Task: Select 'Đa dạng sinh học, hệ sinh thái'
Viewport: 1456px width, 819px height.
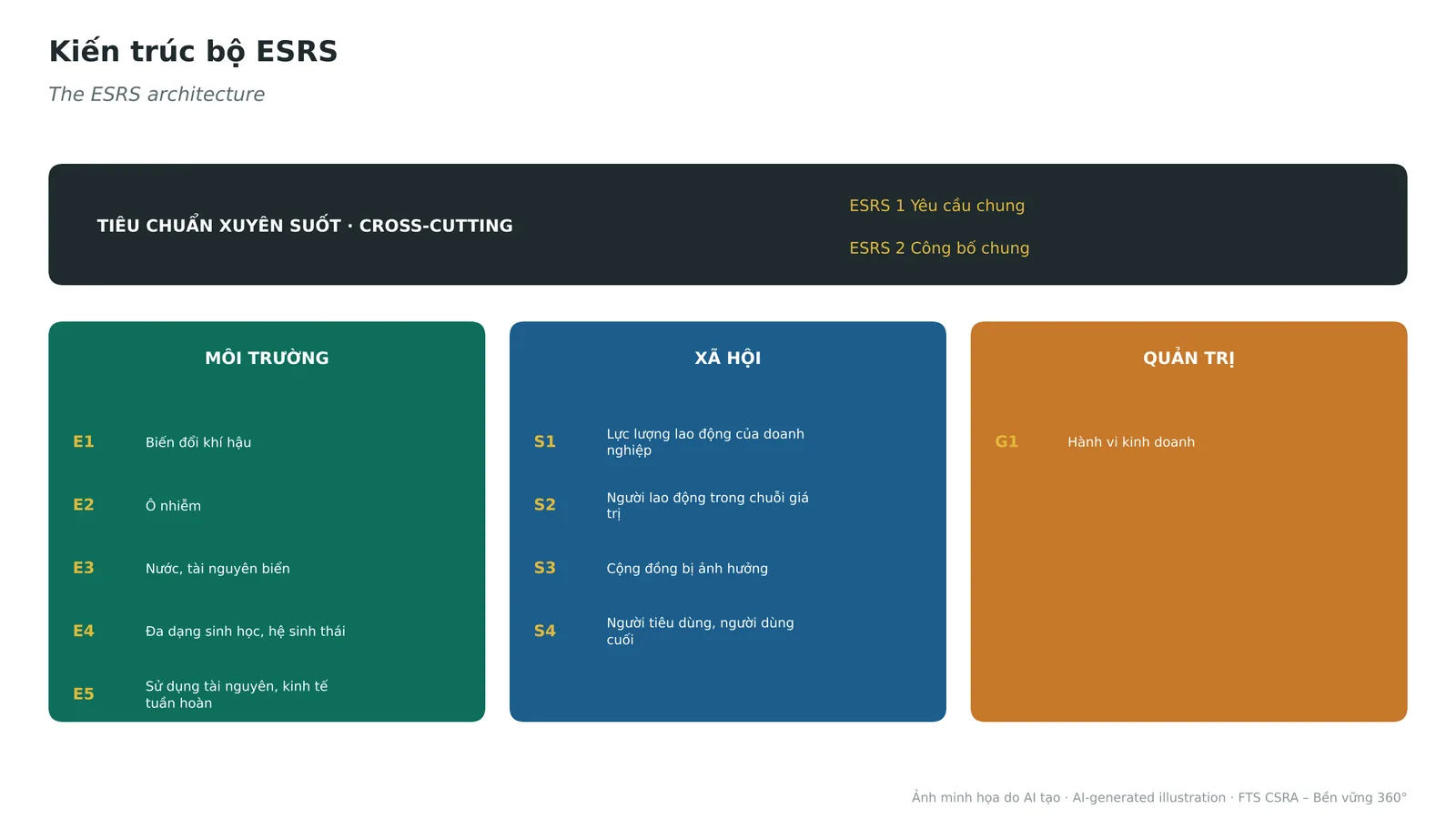Action: coord(246,632)
